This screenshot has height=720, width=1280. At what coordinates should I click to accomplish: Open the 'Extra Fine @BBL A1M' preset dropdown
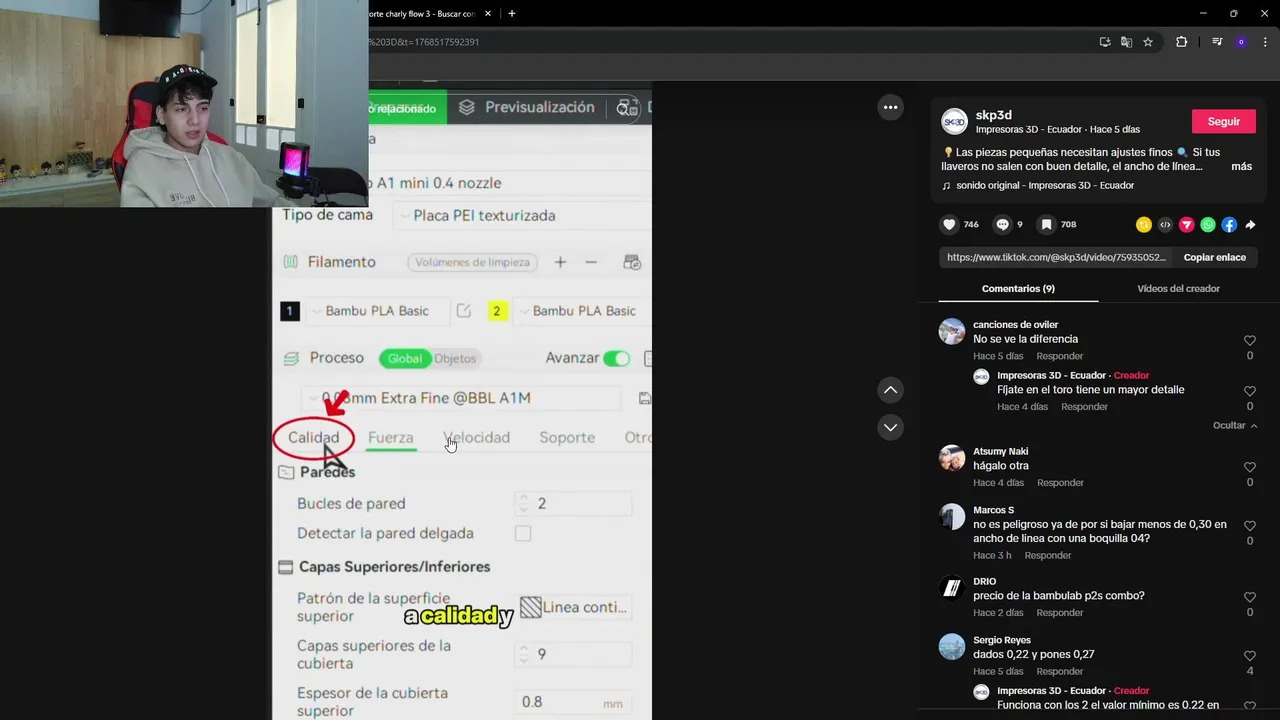pyautogui.click(x=462, y=398)
